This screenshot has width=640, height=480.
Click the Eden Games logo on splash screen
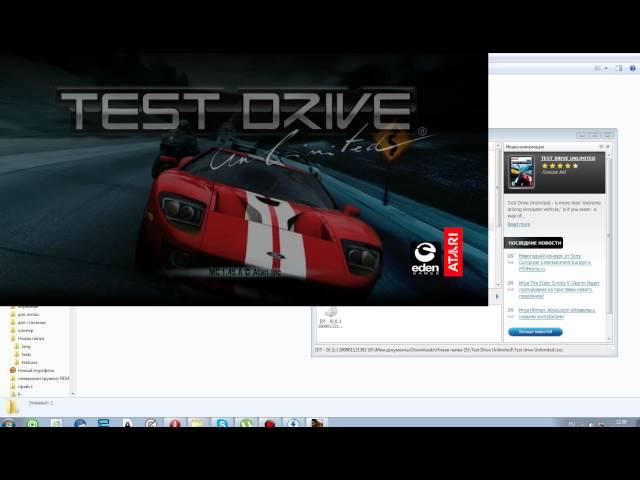(x=425, y=258)
